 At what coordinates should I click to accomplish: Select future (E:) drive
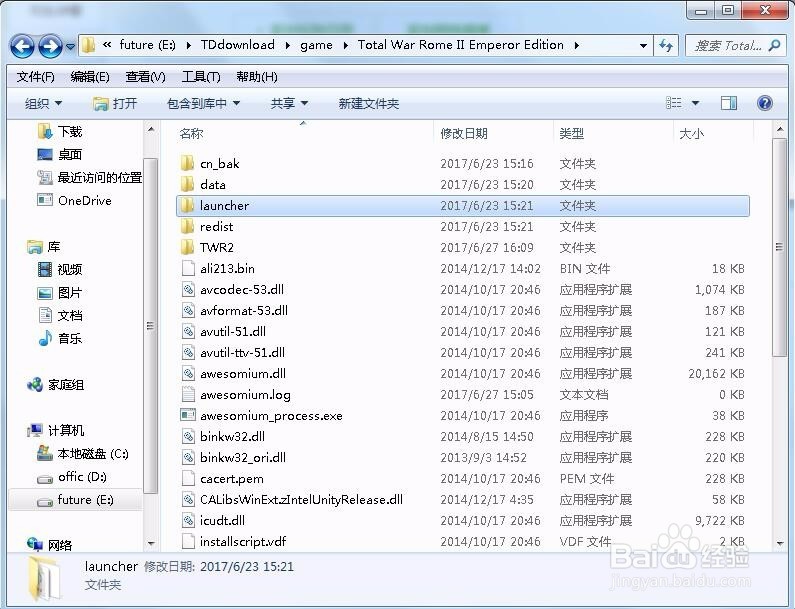click(76, 500)
